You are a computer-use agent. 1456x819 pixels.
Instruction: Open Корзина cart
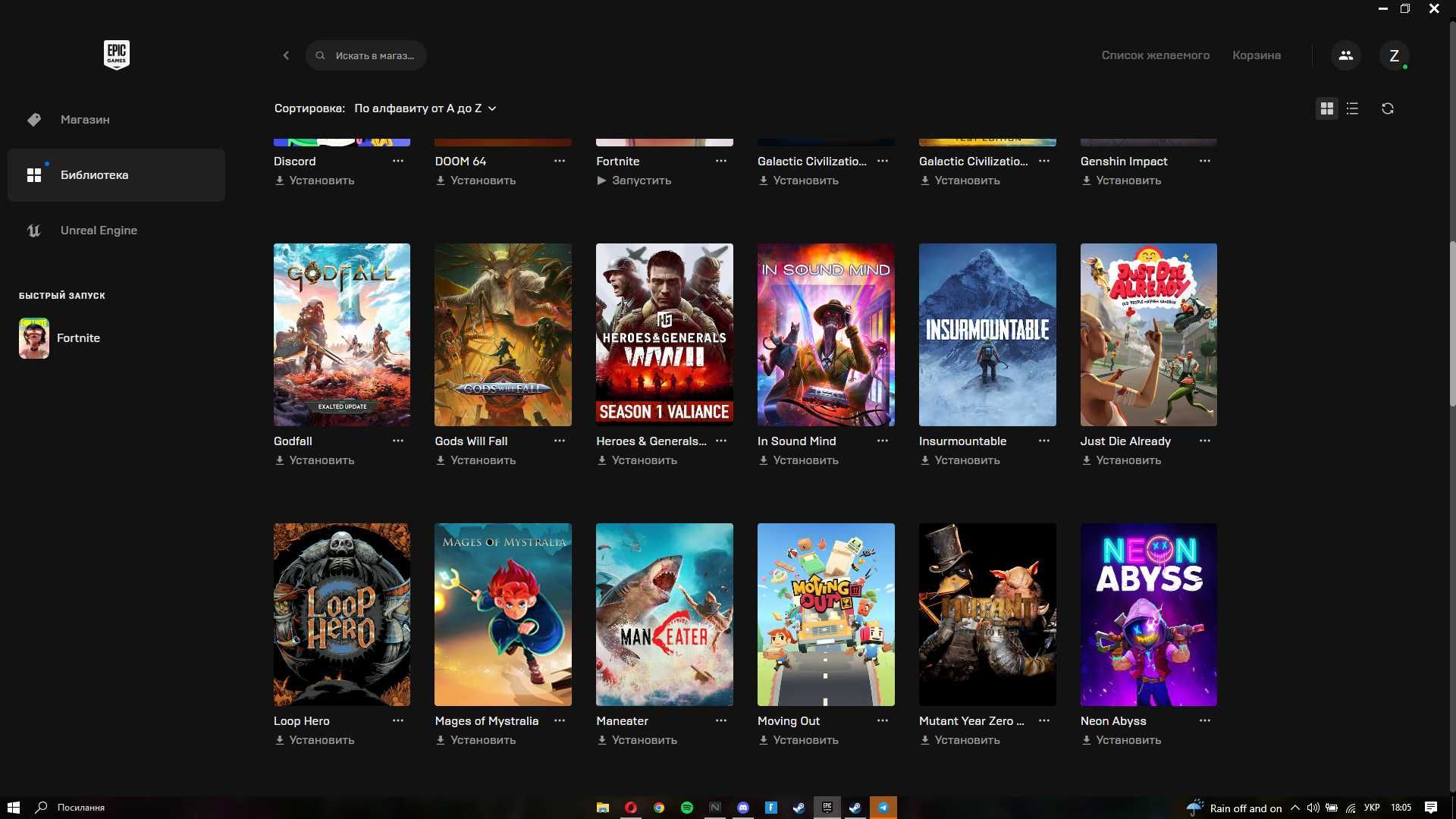pos(1257,55)
